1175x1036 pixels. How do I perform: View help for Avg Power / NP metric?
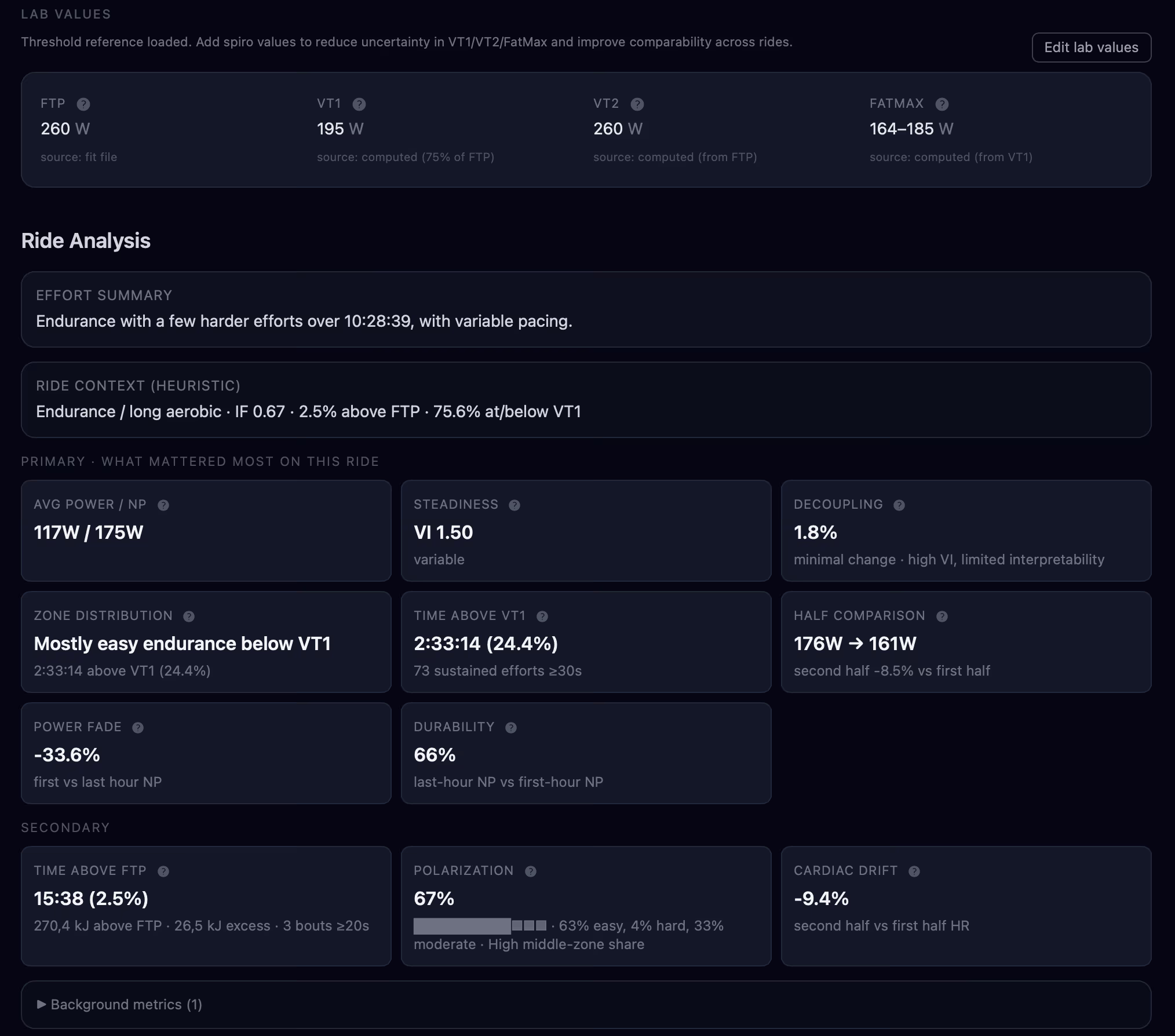pos(163,505)
